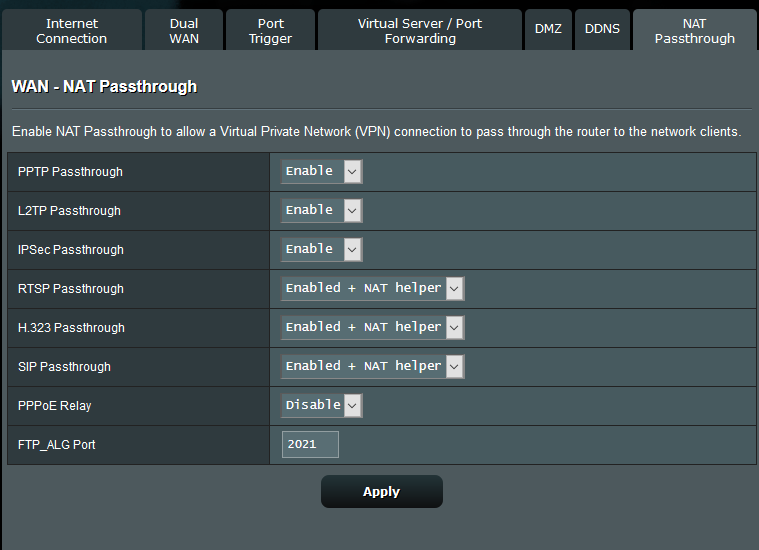Open the Dual WAN tab

(x=184, y=31)
